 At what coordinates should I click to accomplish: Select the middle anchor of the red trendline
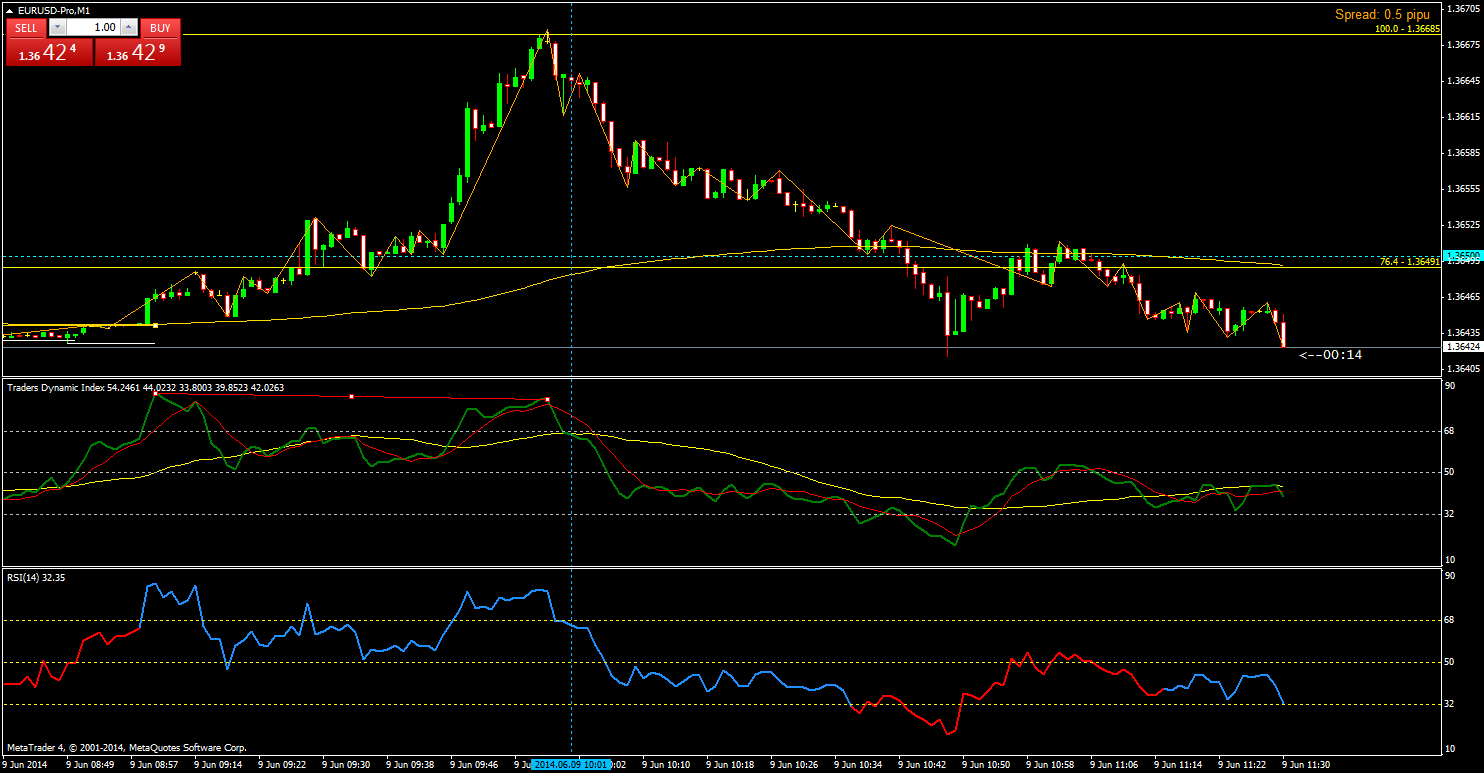click(351, 397)
